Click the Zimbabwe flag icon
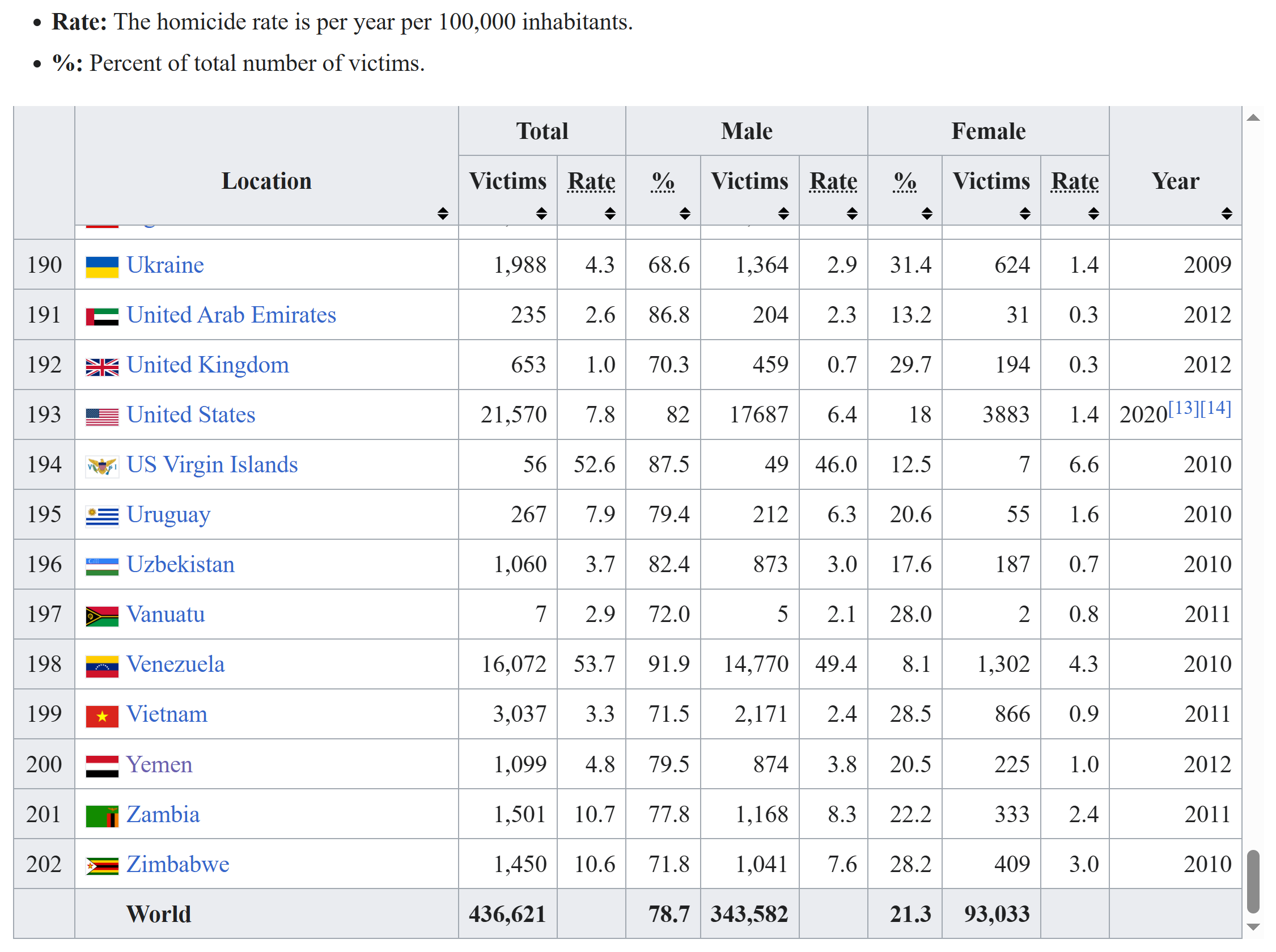Screen dimensions: 1276x952 102,866
